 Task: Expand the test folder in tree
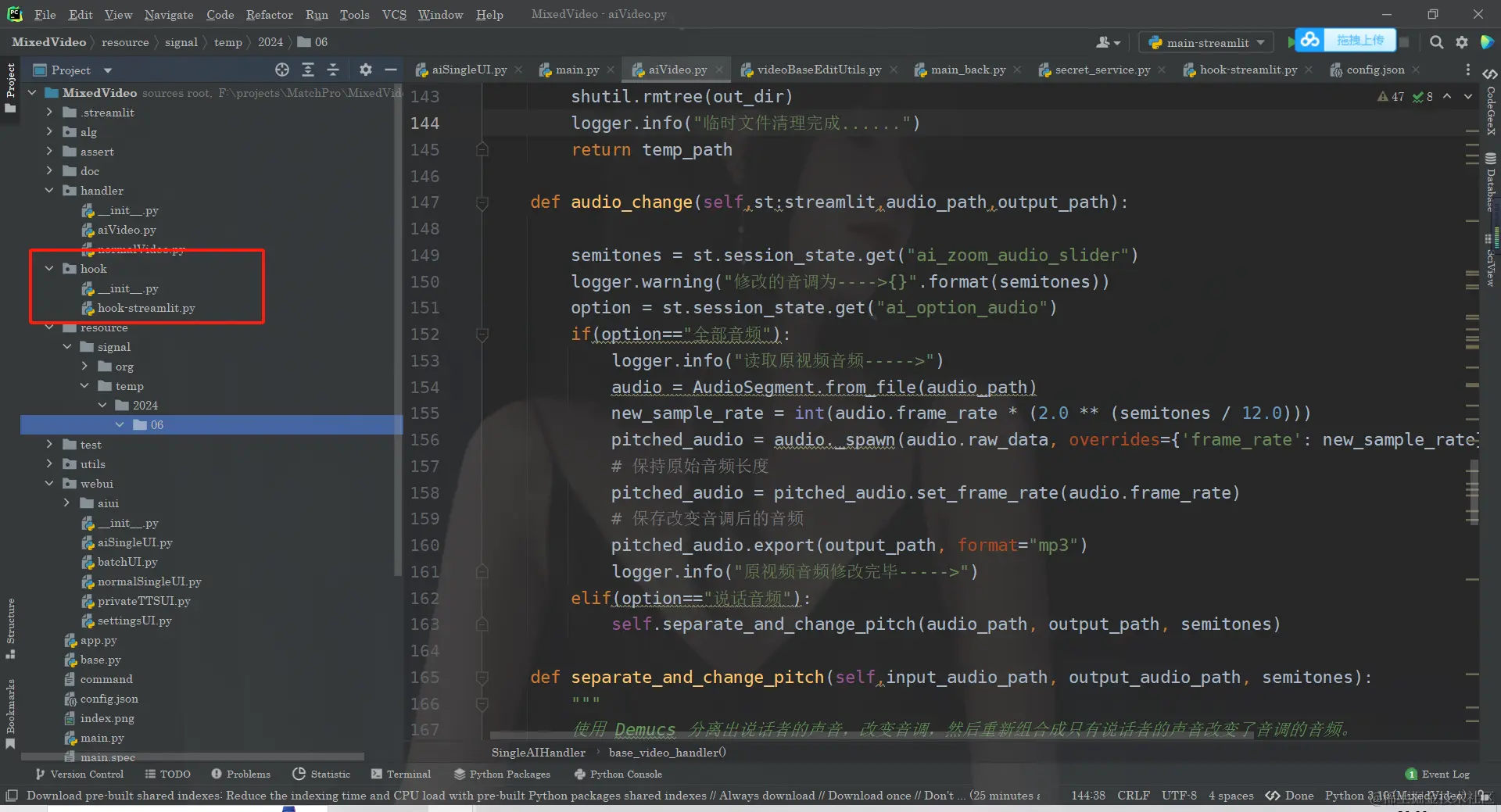point(49,445)
